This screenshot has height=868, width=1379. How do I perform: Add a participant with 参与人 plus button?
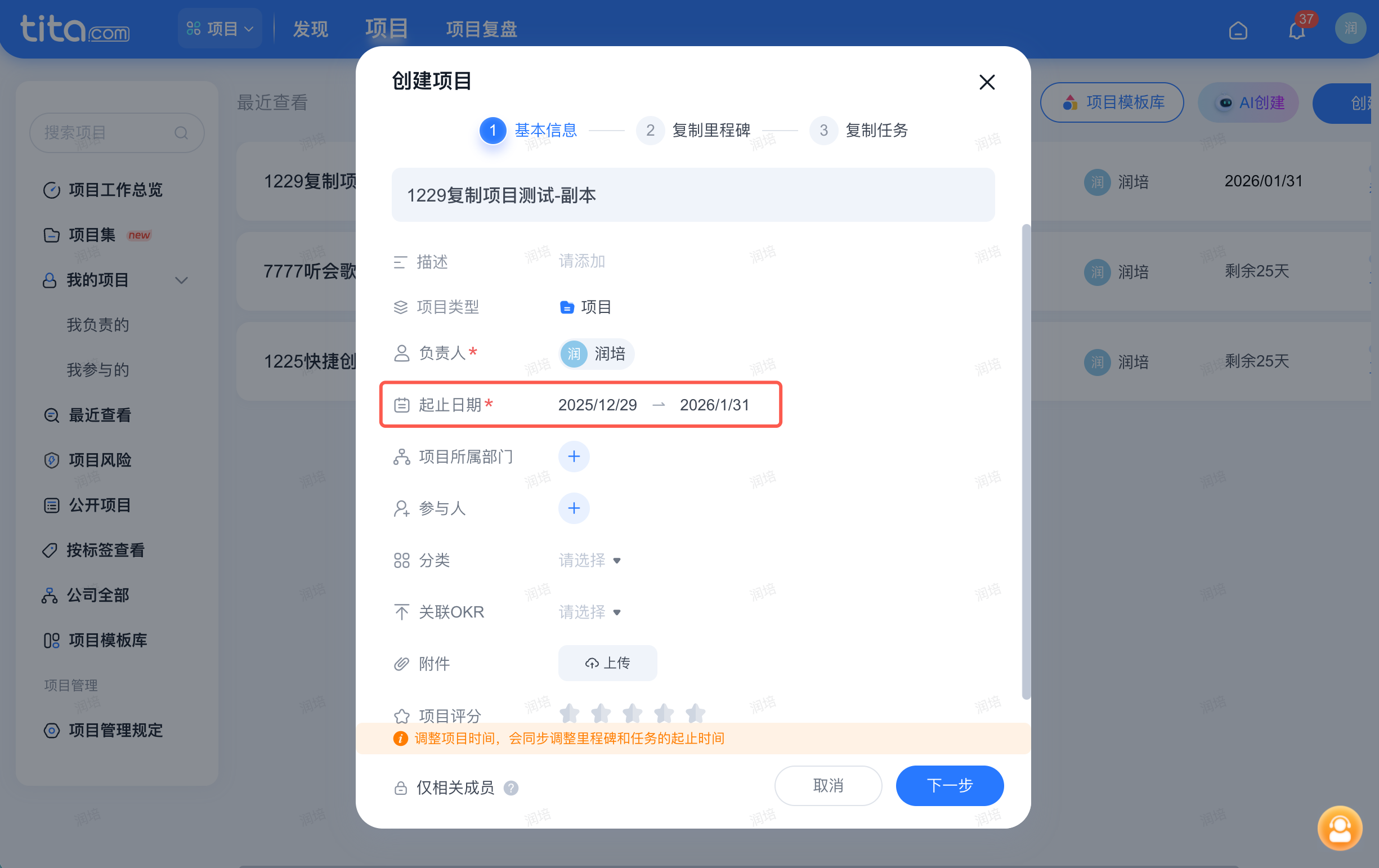574,508
